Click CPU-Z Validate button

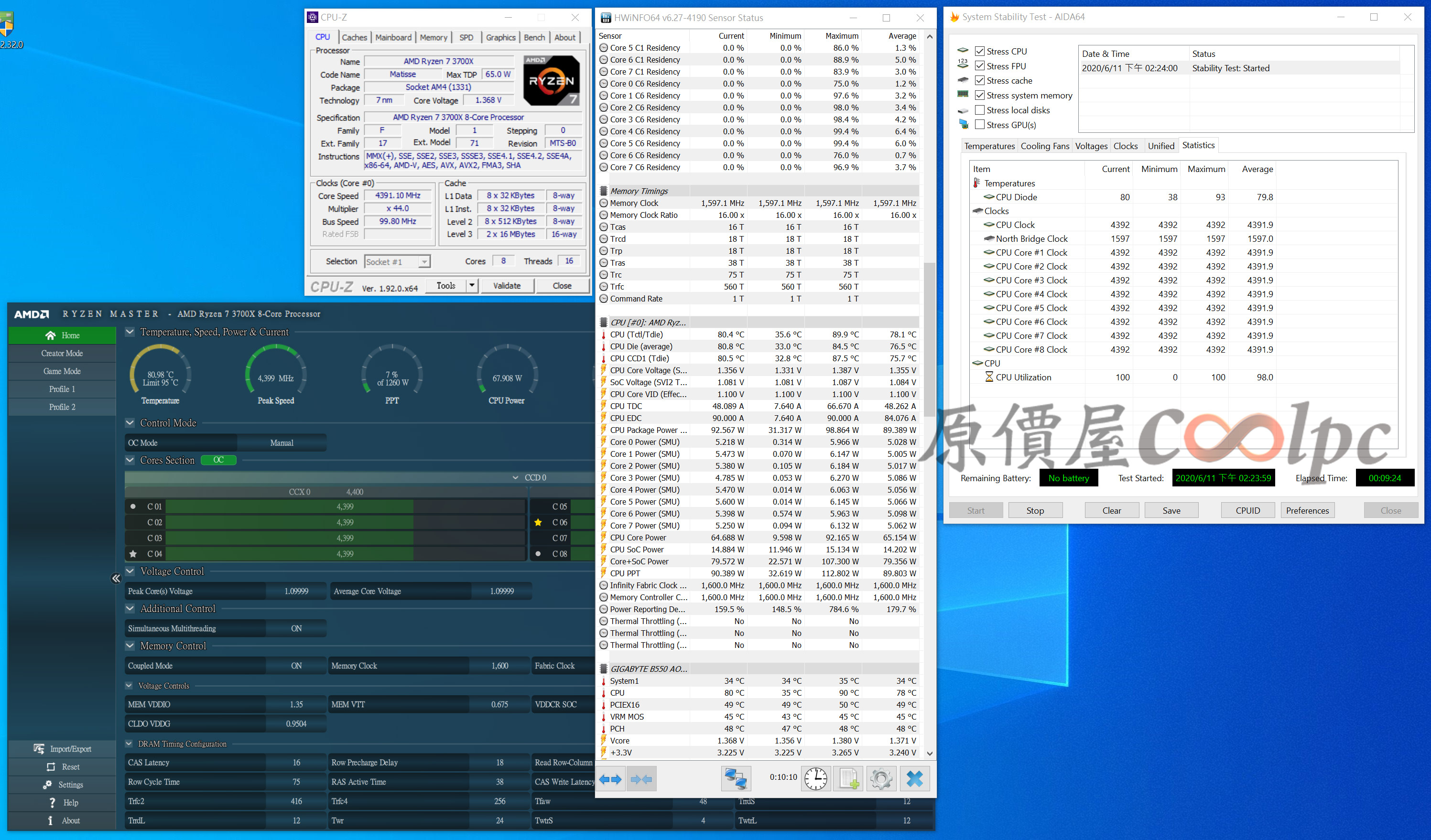pos(507,285)
